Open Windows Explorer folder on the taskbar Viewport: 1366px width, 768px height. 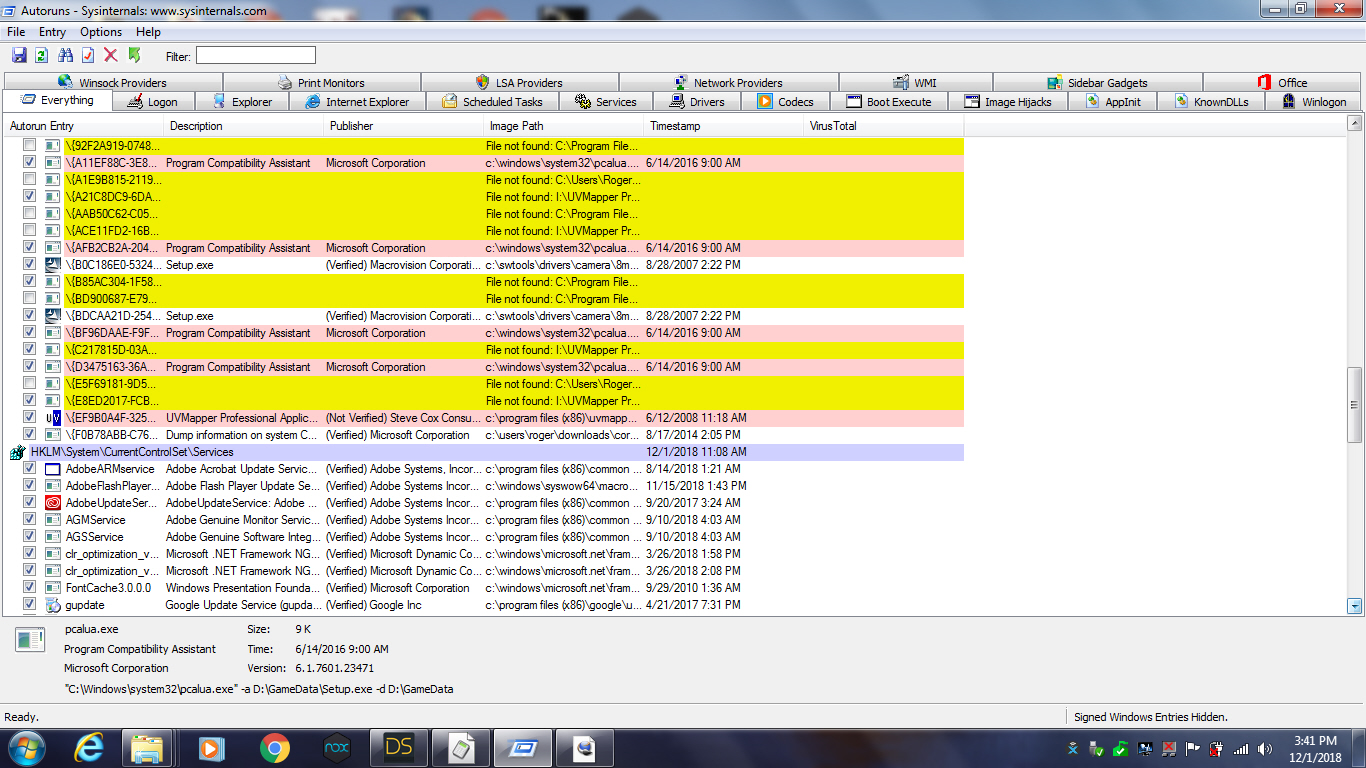tap(147, 747)
